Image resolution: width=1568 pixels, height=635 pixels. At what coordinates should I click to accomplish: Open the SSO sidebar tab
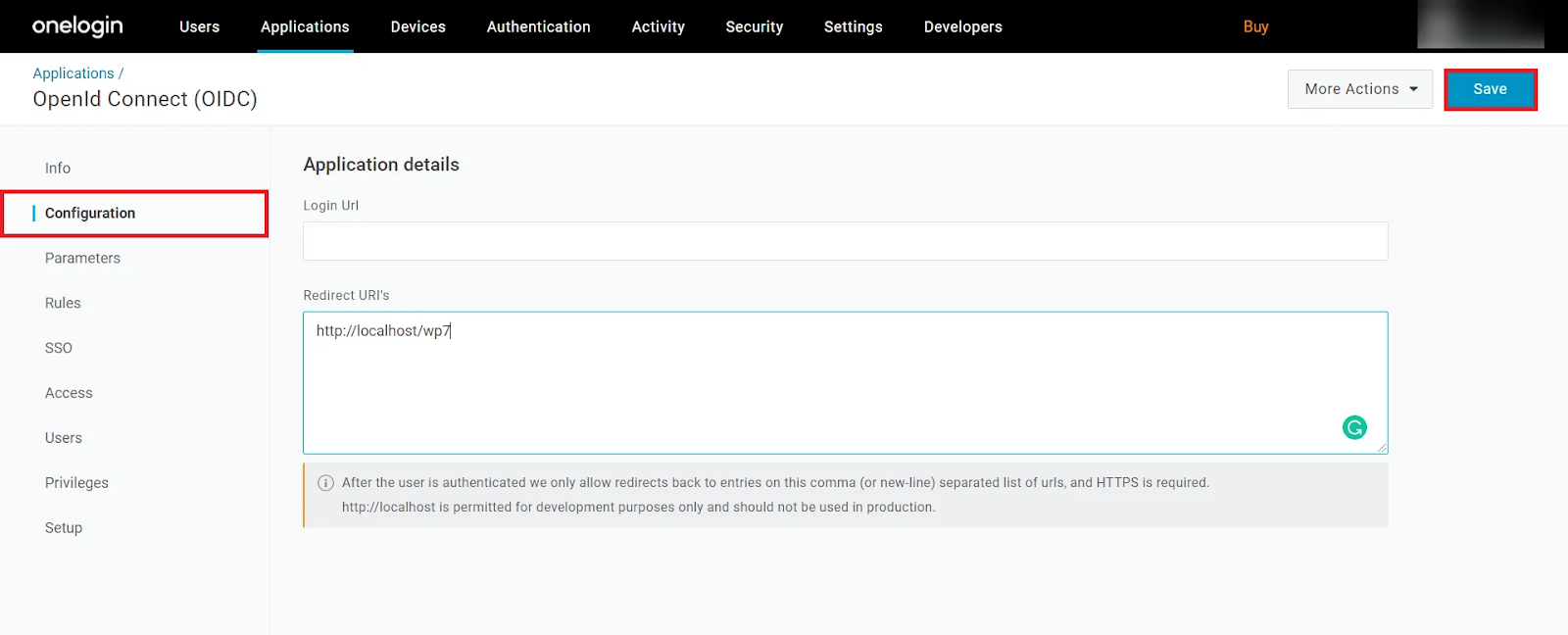point(59,348)
